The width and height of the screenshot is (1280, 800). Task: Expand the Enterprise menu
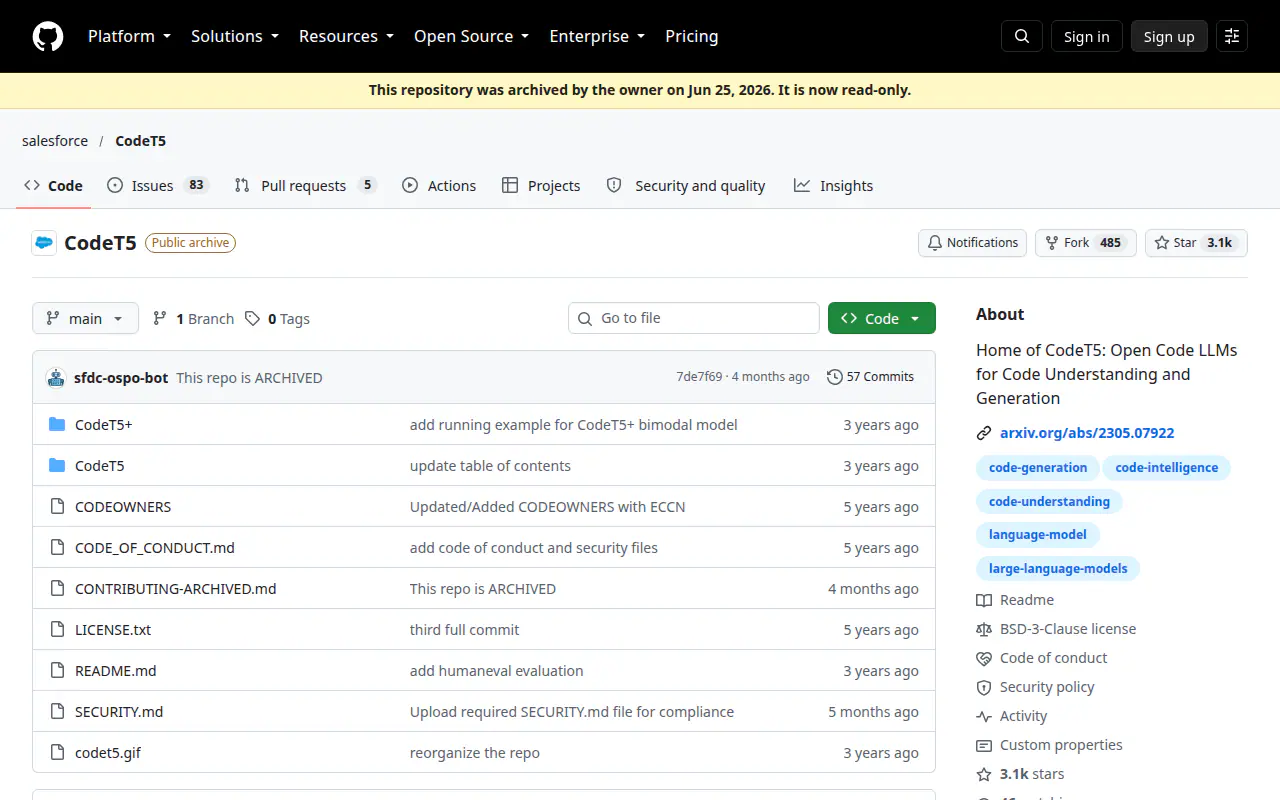click(x=597, y=36)
